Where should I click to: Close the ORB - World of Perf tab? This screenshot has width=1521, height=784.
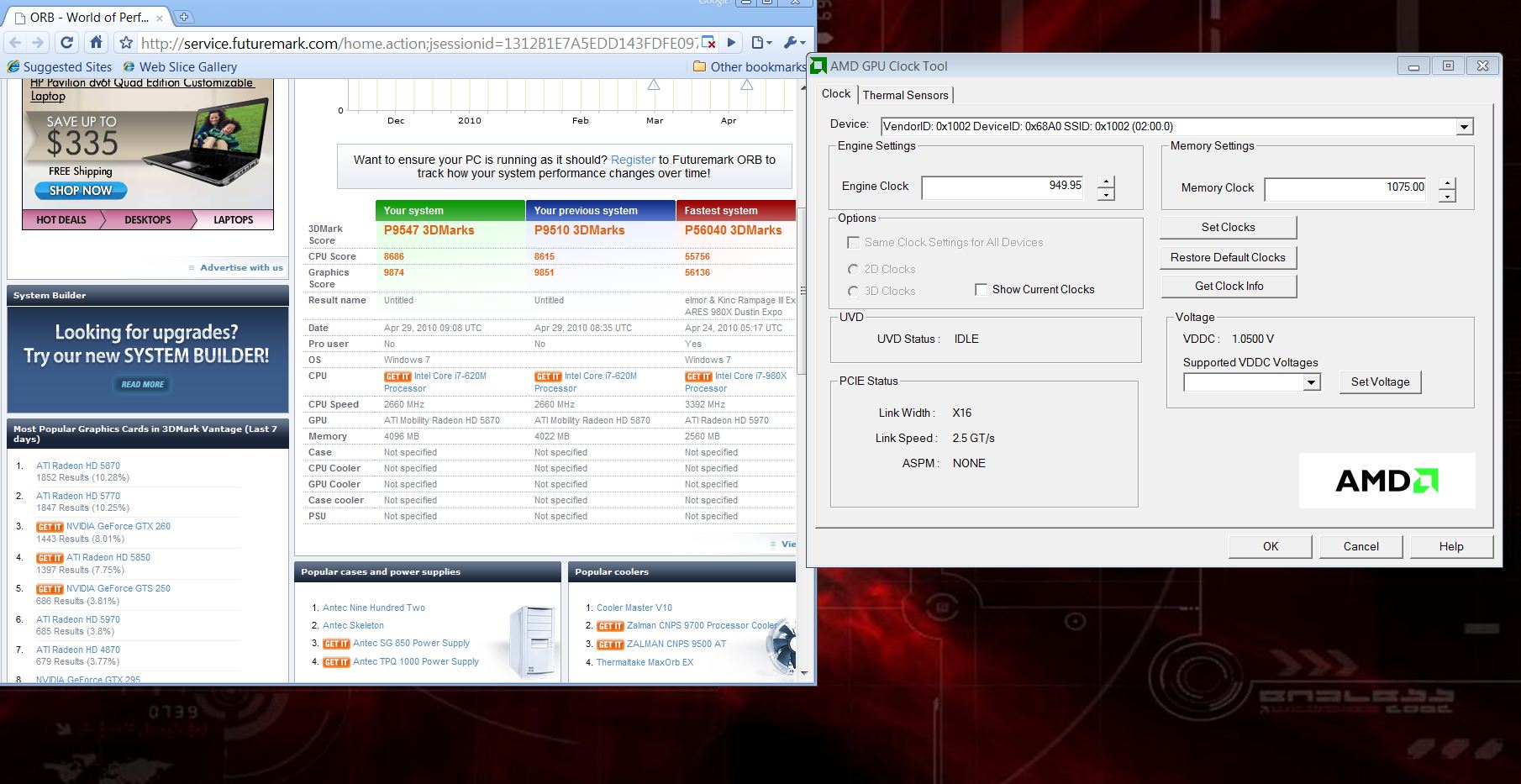pos(160,18)
